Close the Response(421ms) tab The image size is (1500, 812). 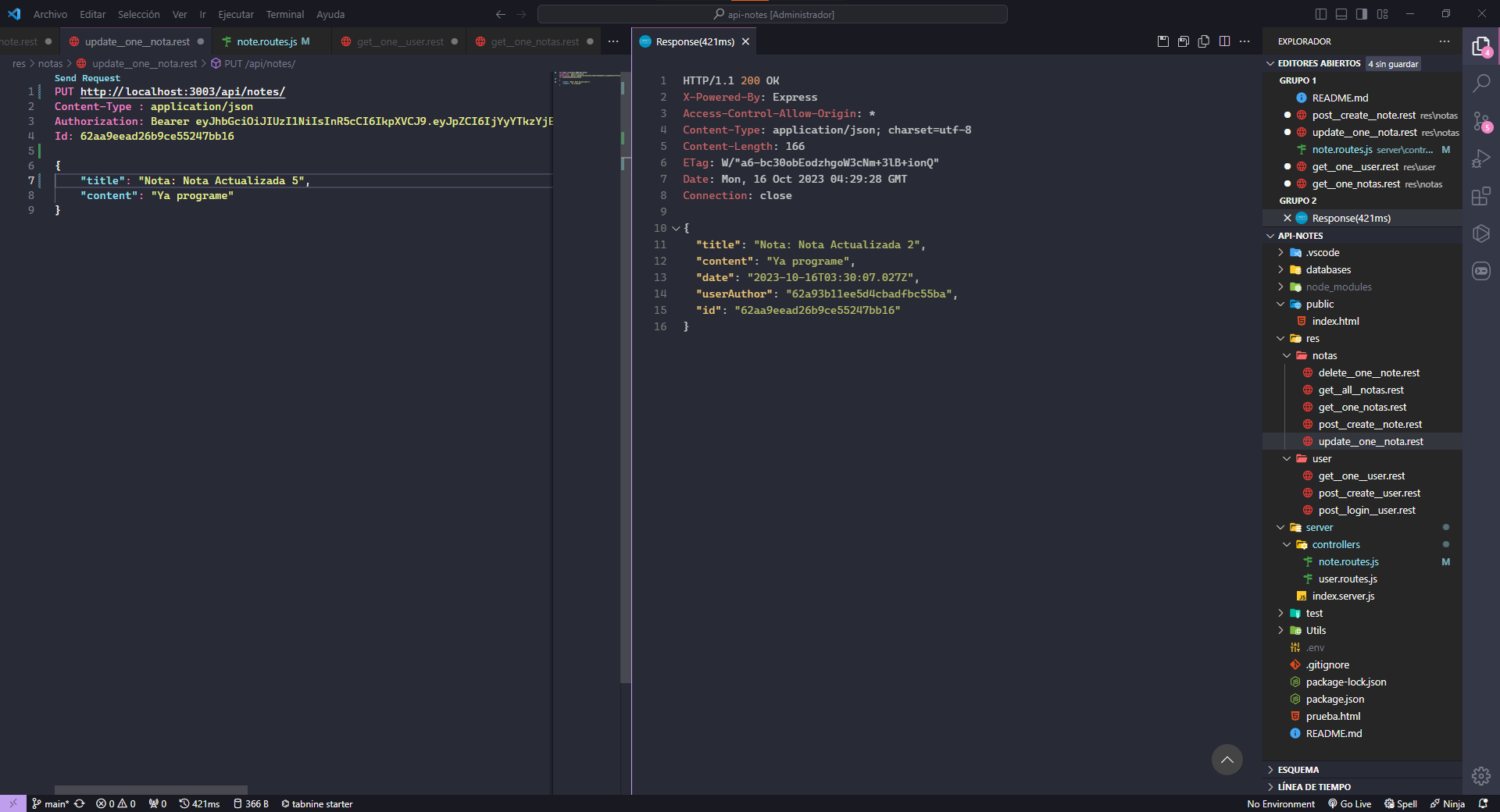(745, 41)
